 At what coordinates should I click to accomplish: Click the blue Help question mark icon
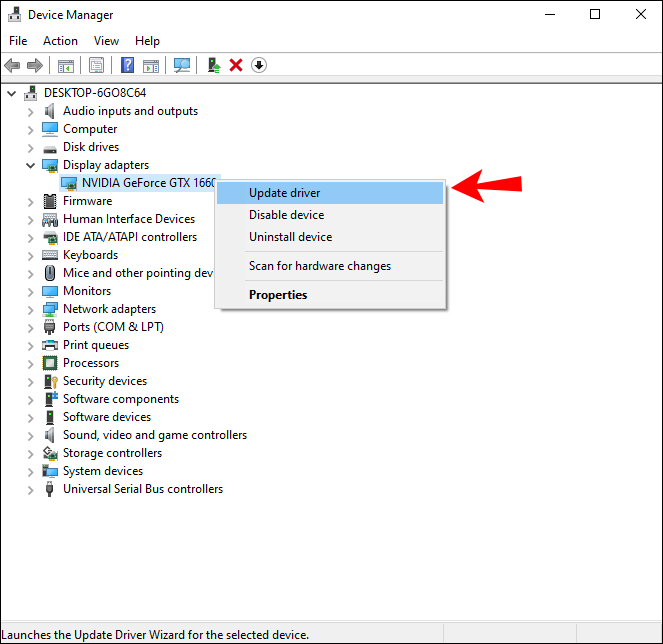pyautogui.click(x=127, y=66)
